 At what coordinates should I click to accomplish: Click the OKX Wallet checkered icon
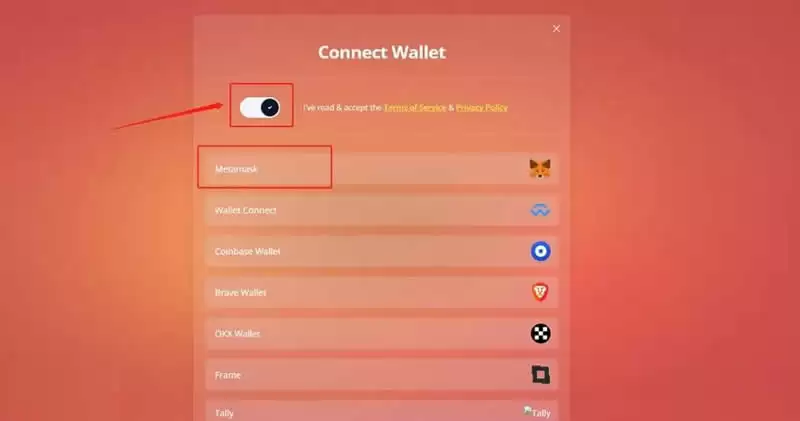[540, 334]
